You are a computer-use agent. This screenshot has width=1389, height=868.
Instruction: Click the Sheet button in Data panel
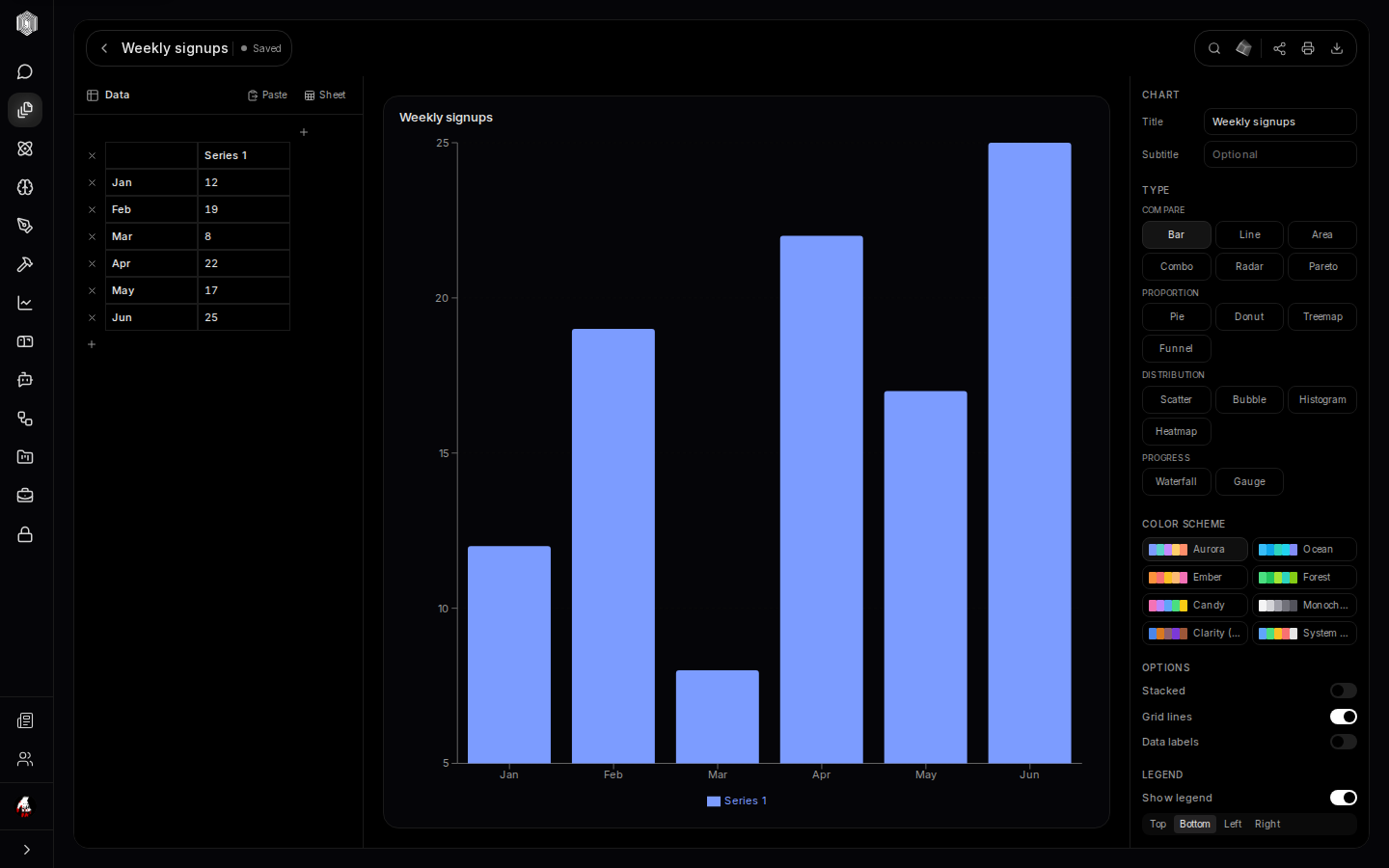325,95
